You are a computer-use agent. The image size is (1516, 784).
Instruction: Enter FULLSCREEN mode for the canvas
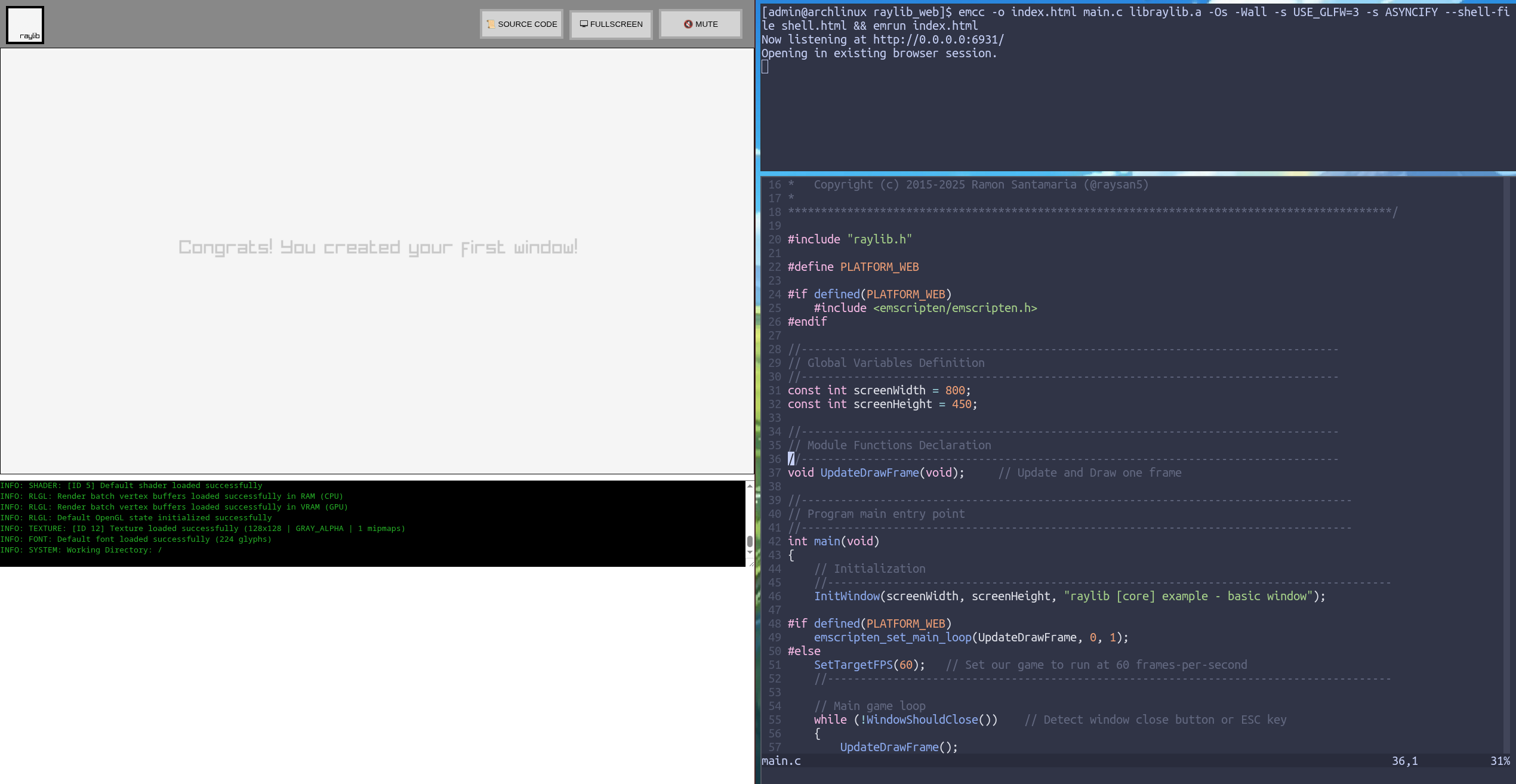[x=611, y=24]
